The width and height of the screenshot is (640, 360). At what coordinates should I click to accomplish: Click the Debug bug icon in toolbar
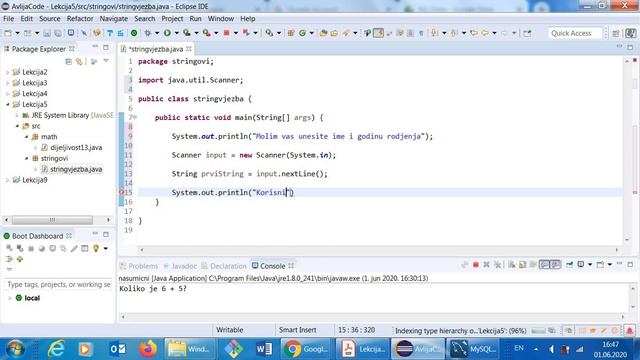147,33
